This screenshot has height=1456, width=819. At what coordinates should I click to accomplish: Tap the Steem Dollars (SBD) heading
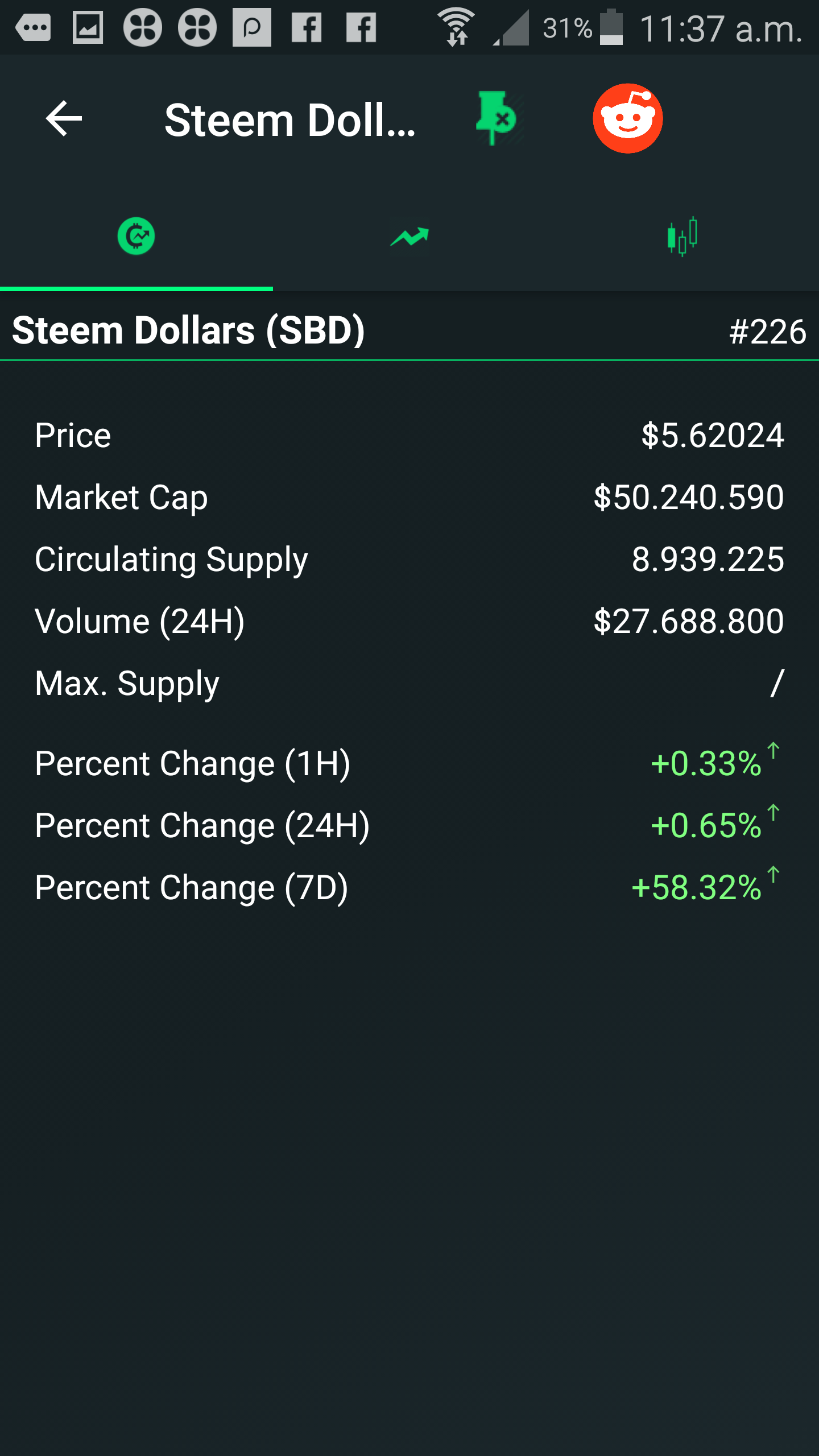point(188,330)
